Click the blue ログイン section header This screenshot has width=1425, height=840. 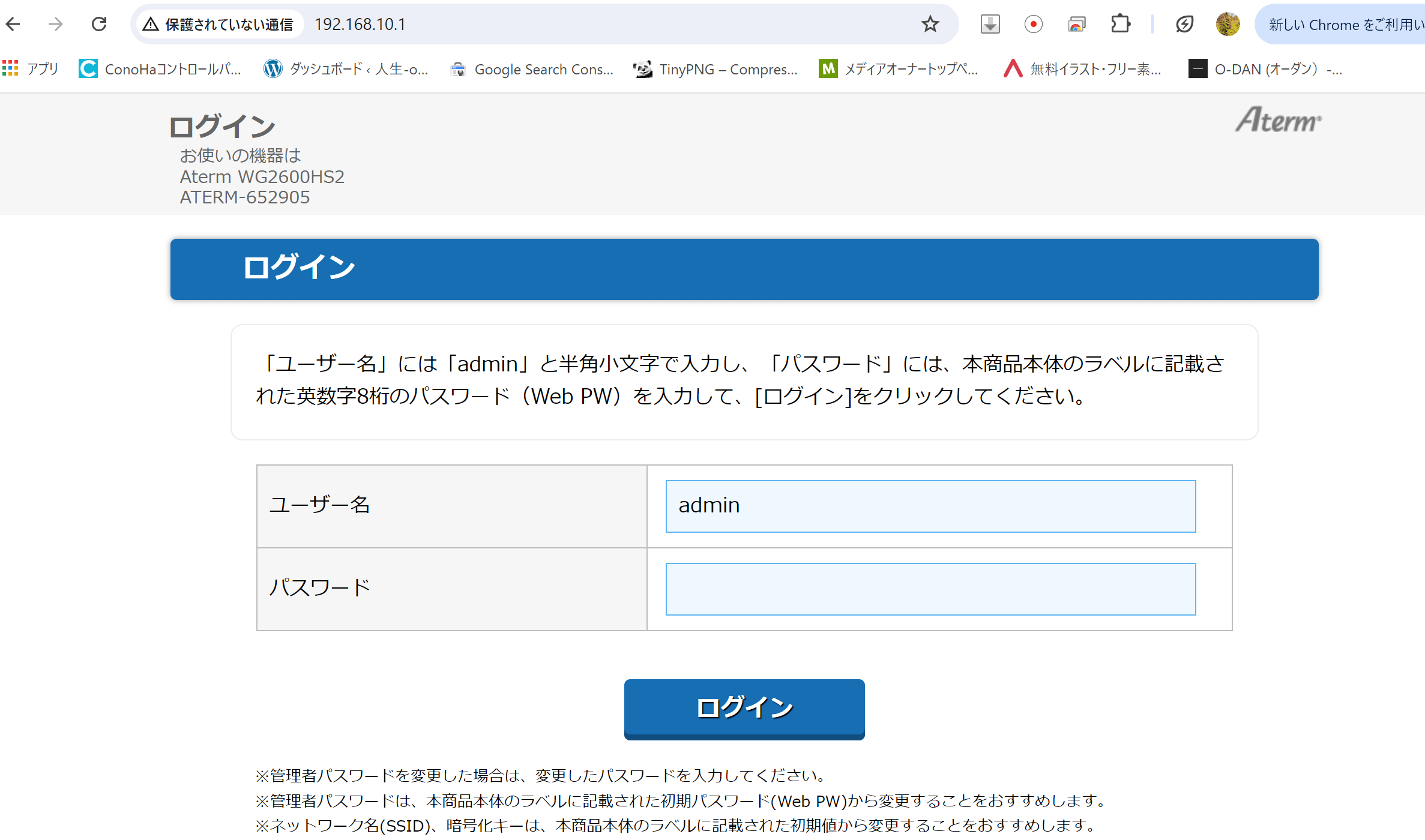pyautogui.click(x=744, y=269)
